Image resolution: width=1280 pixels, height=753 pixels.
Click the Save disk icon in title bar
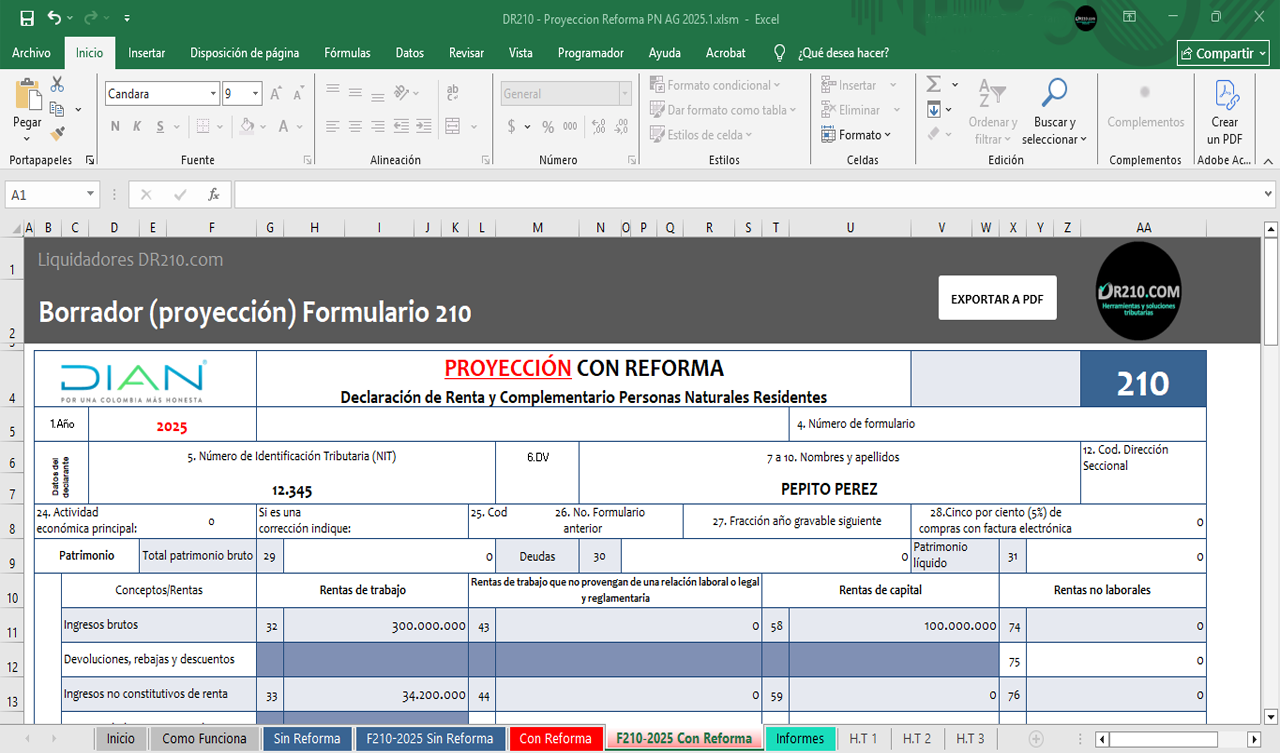tap(27, 19)
